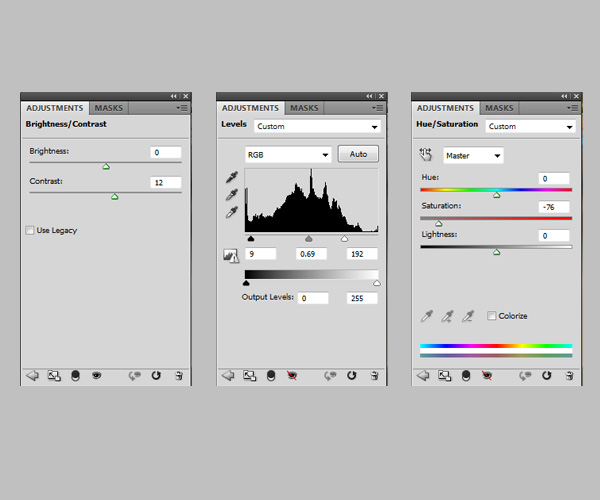Click the Saturation slider handle
Viewport: 600px width, 500px height.
click(x=439, y=223)
